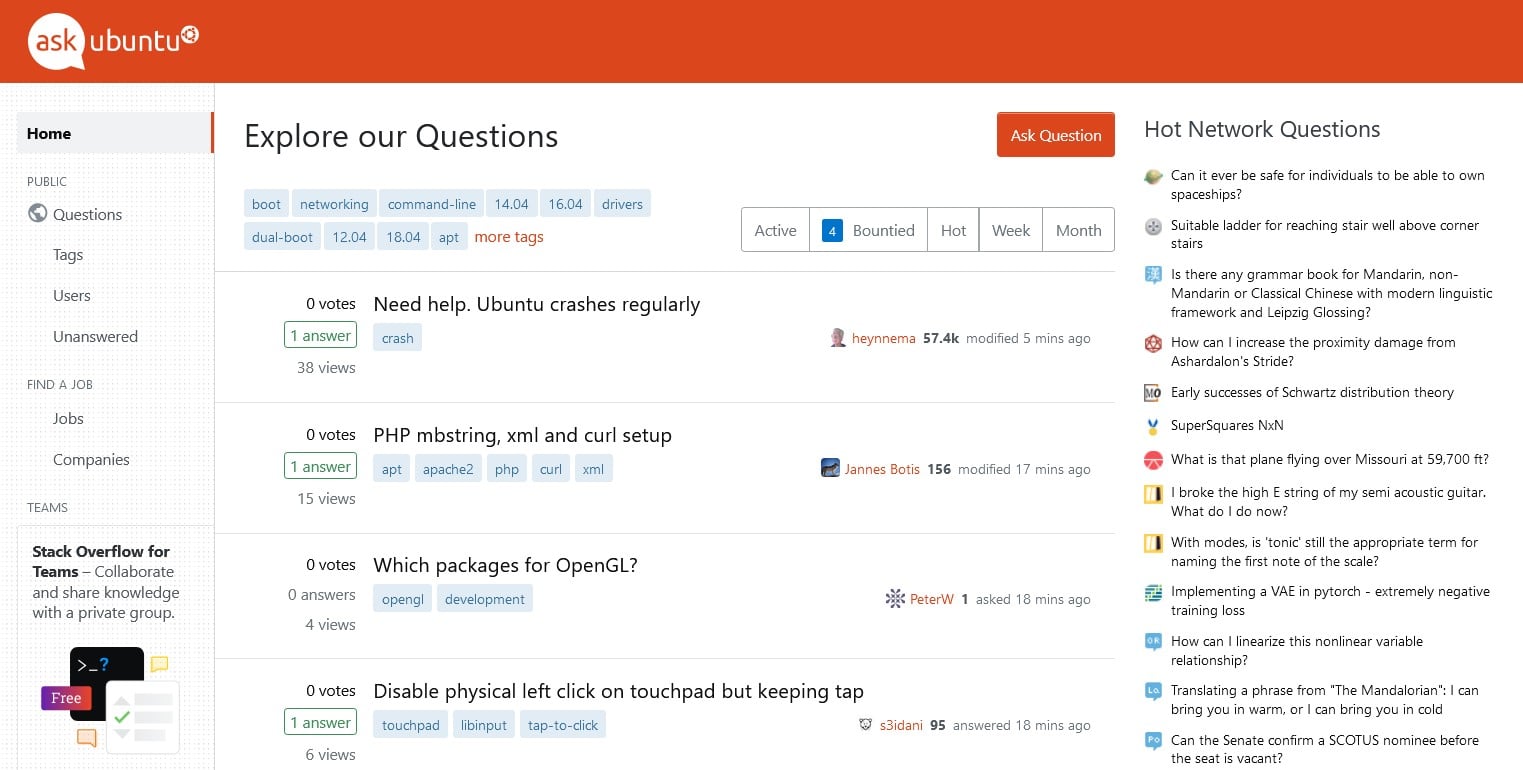Viewport: 1523px width, 770px height.
Task: Click the Ask Question button
Action: pyautogui.click(x=1056, y=135)
